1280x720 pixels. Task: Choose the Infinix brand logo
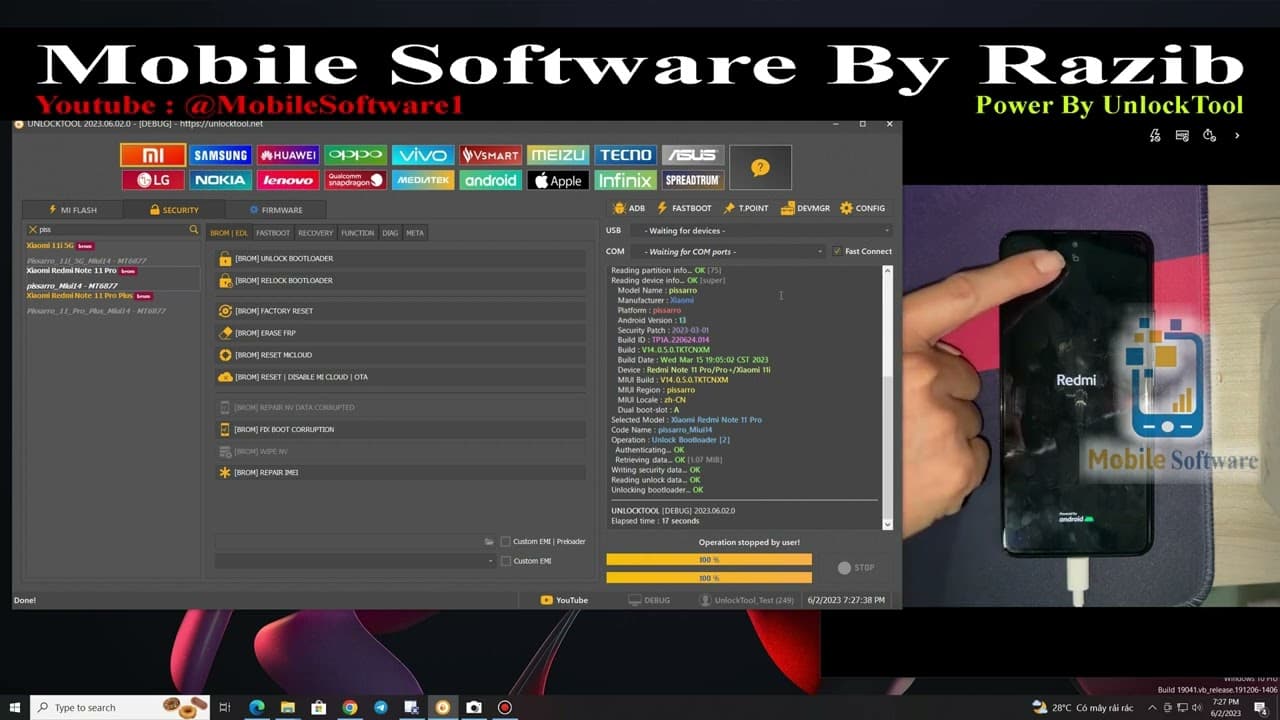625,180
